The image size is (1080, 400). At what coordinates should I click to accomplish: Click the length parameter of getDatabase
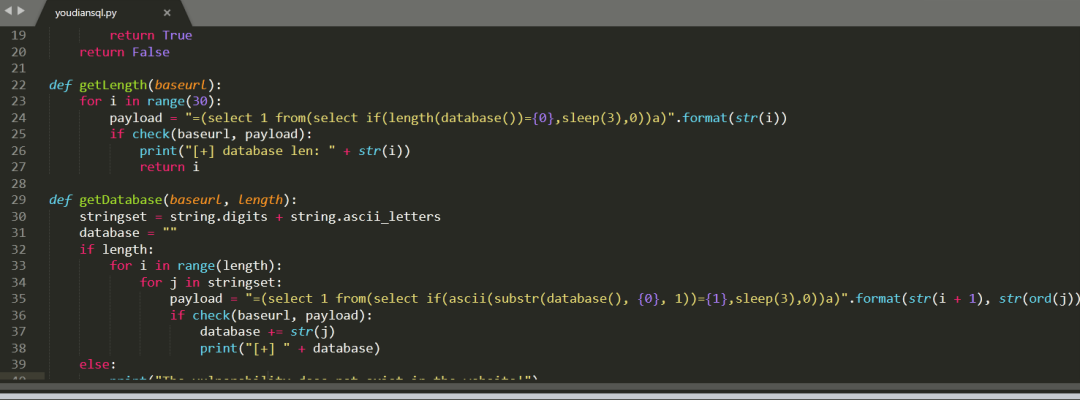260,200
